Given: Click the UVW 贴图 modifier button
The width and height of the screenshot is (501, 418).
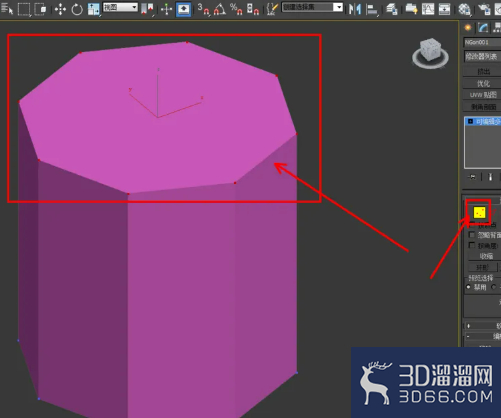Looking at the screenshot, I should [482, 95].
